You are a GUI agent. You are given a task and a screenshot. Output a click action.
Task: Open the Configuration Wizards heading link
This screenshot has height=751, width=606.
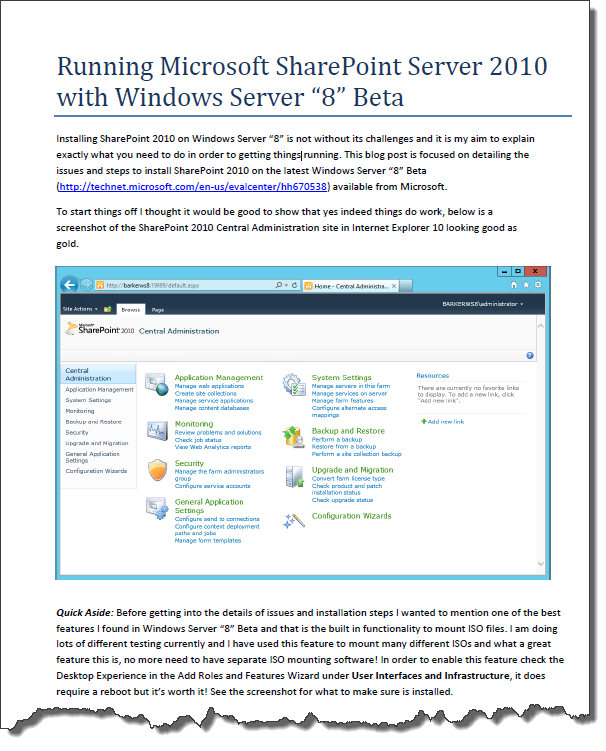[351, 516]
